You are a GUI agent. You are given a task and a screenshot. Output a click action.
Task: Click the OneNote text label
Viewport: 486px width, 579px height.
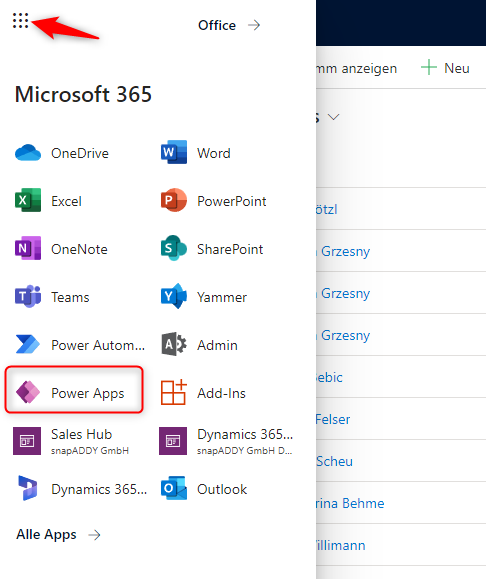click(79, 249)
